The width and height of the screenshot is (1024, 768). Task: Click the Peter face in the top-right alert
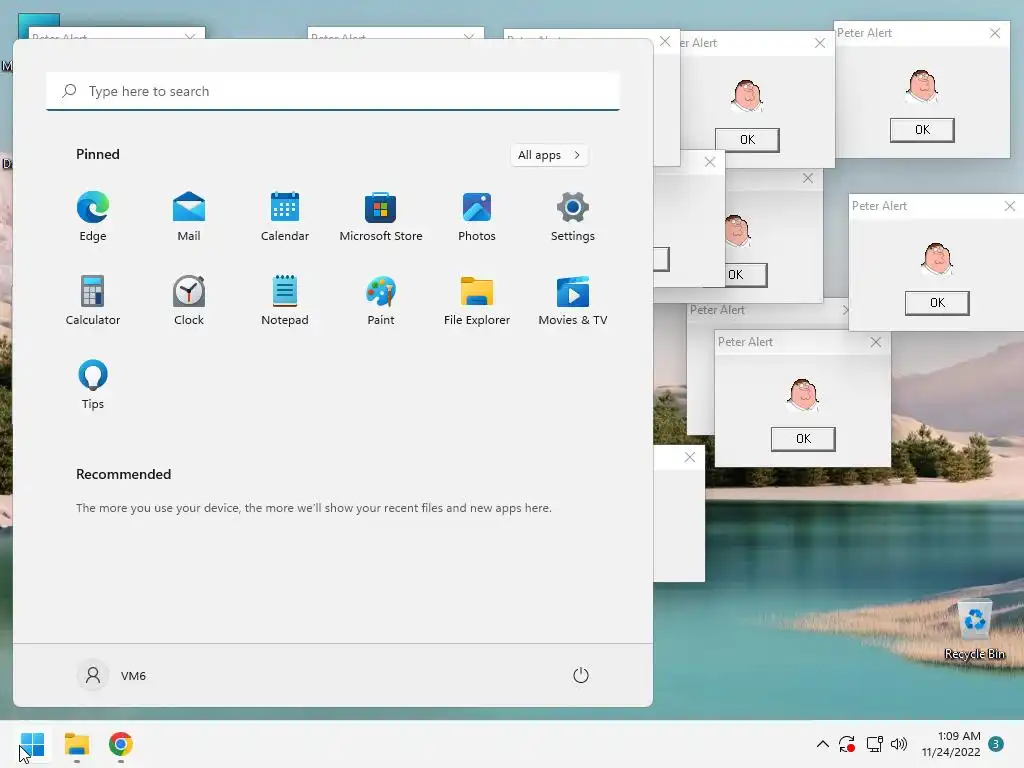pyautogui.click(x=922, y=86)
